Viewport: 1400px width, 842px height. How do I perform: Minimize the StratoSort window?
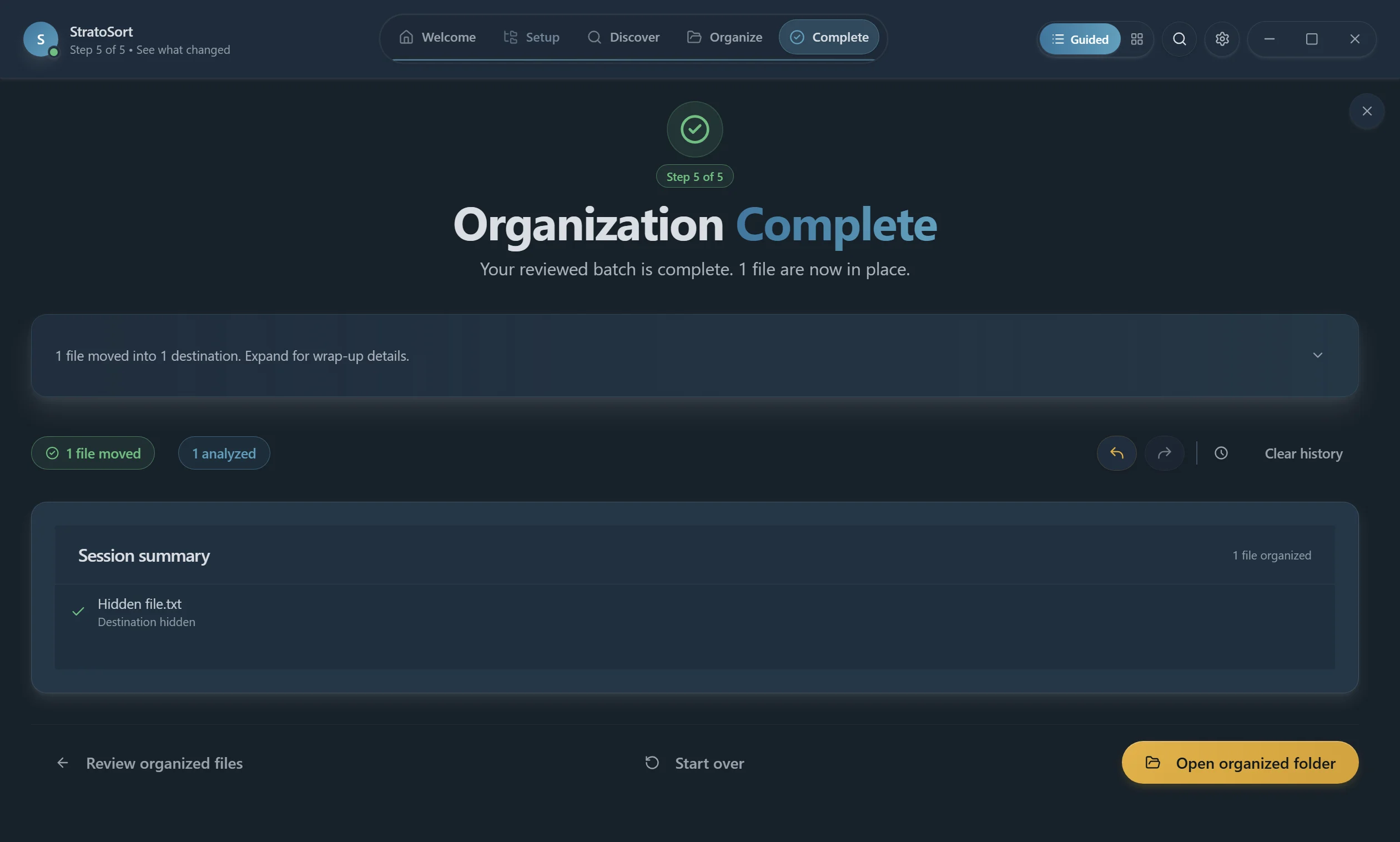(x=1269, y=39)
